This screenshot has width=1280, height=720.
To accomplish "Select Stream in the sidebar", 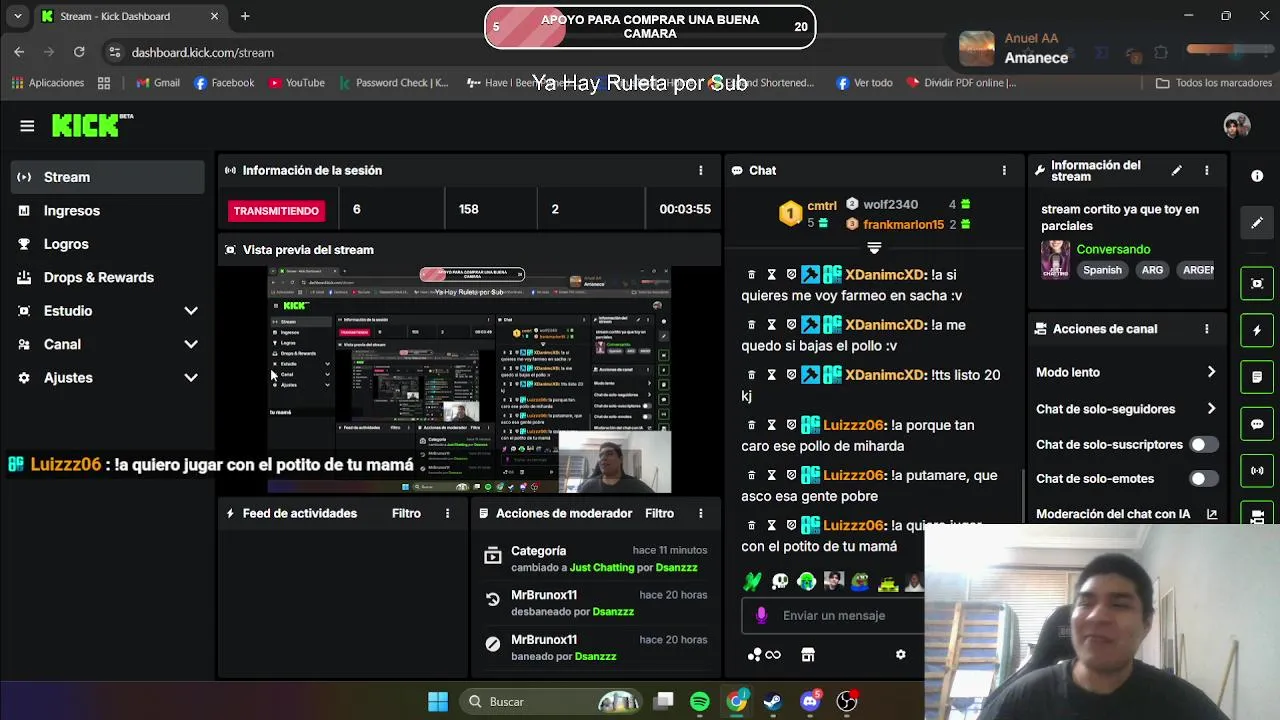I will (x=108, y=177).
